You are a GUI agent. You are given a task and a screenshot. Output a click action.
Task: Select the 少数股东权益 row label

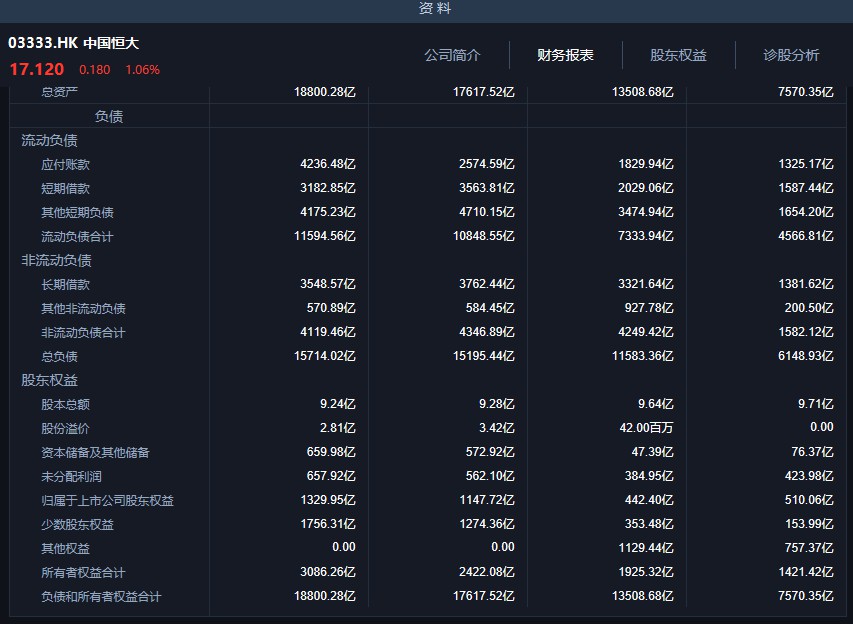pos(77,524)
